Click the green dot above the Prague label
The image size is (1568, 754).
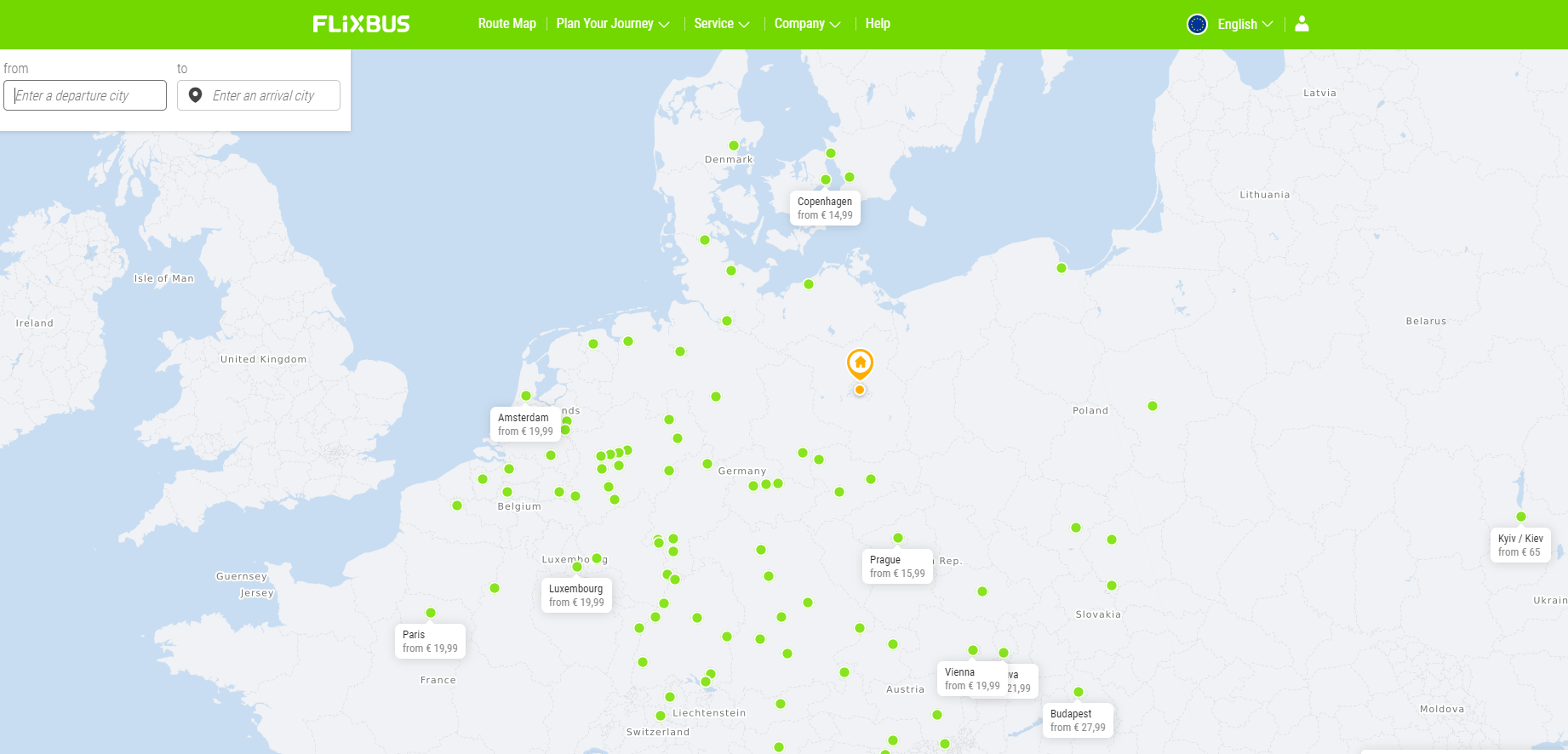click(x=898, y=538)
